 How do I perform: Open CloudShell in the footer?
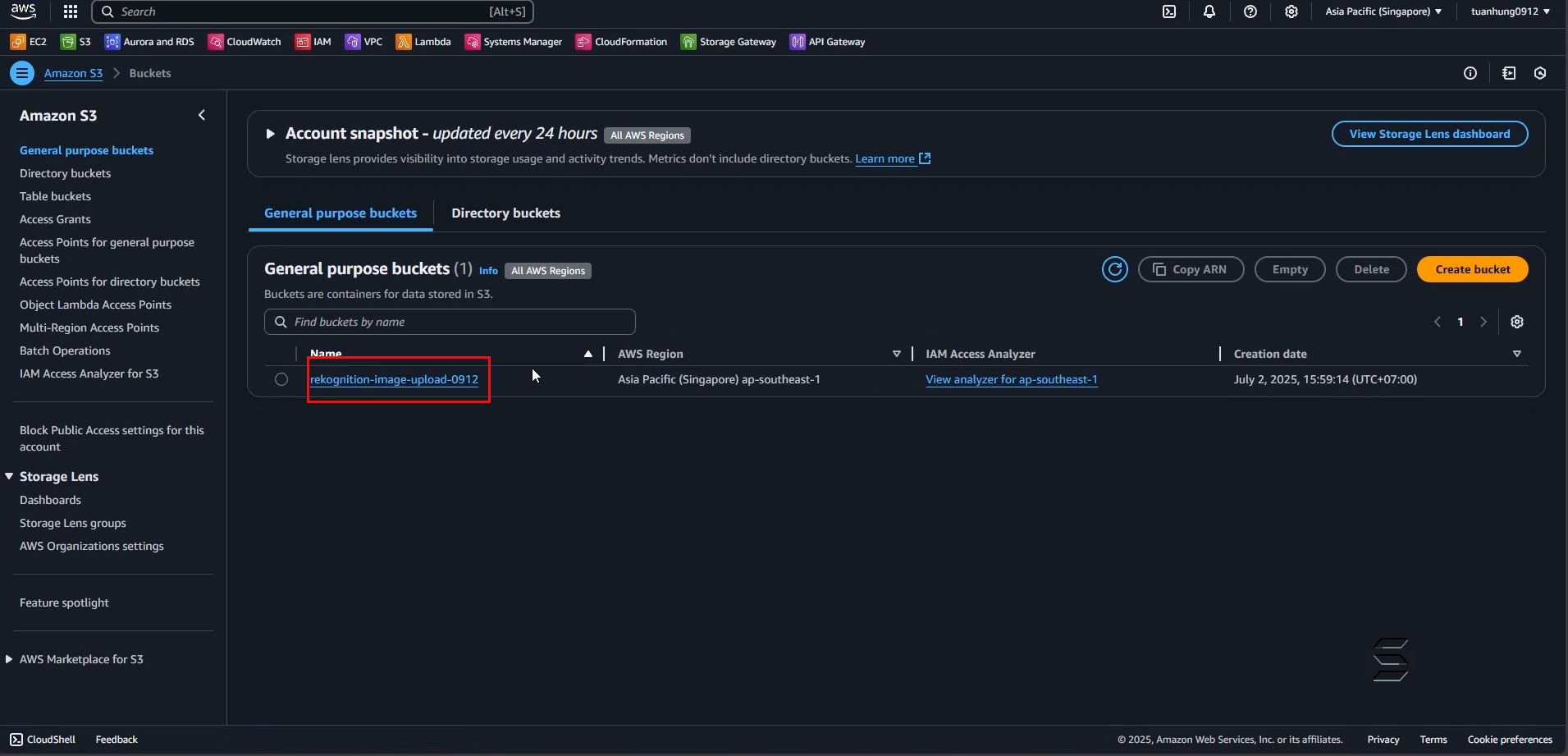point(43,740)
